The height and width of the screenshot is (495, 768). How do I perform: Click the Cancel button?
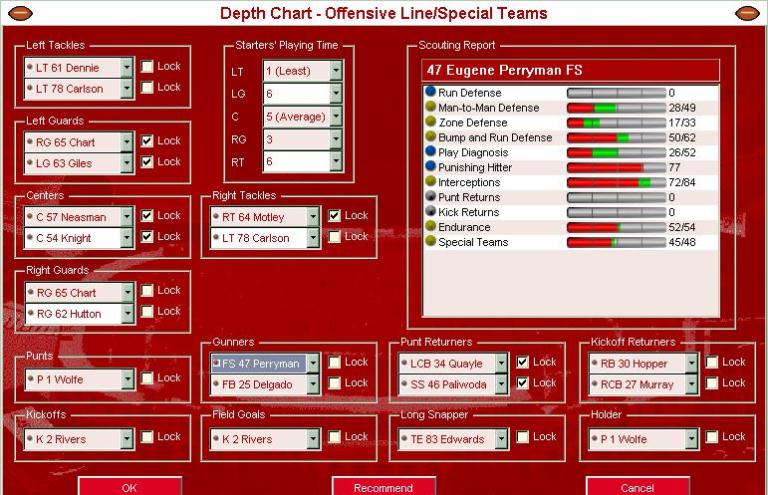tap(637, 487)
